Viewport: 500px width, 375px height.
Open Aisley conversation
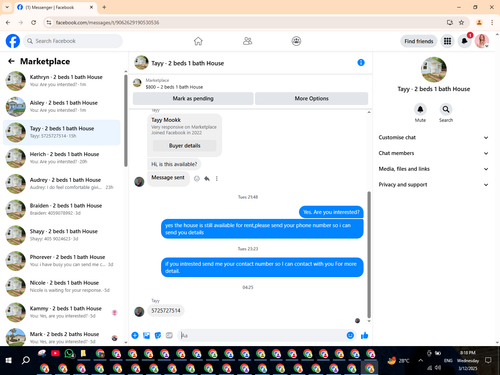[x=62, y=106]
